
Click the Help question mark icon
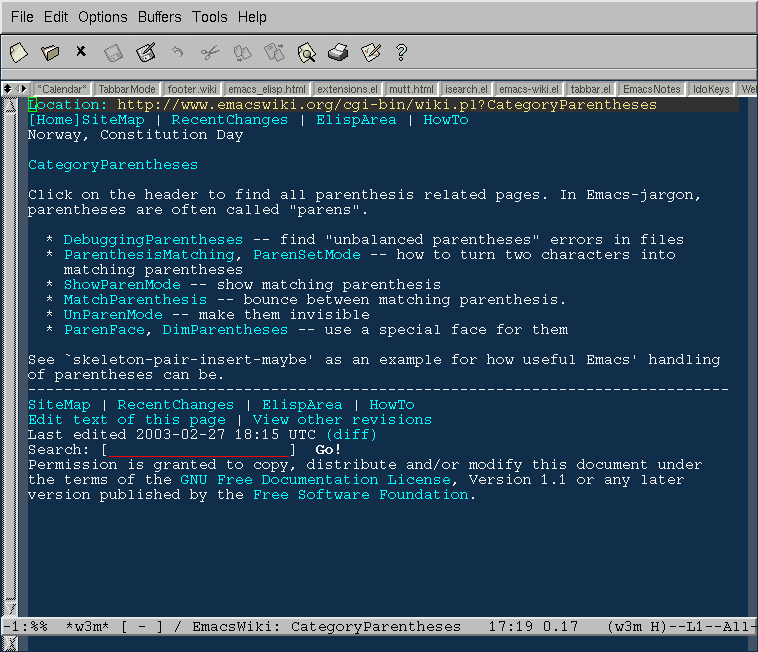click(x=402, y=52)
